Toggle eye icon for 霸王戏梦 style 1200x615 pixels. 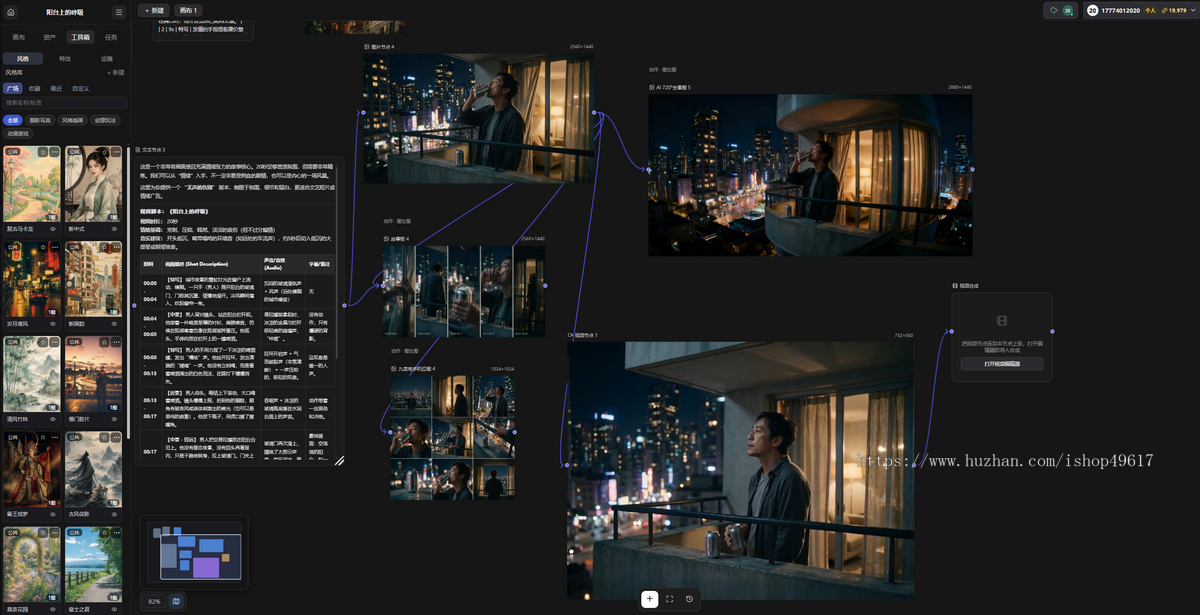54,514
